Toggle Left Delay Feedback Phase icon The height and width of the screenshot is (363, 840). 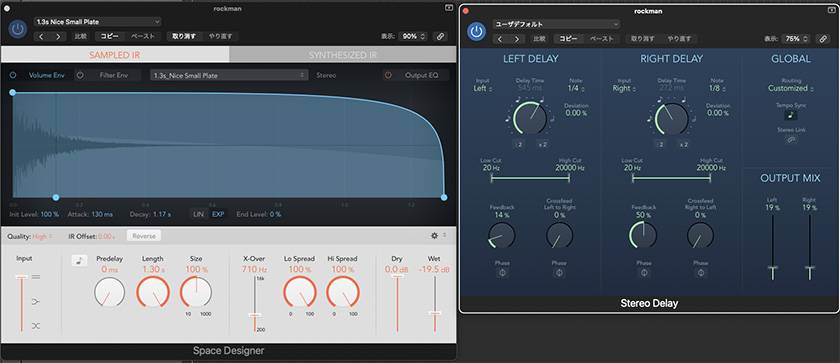tap(502, 273)
